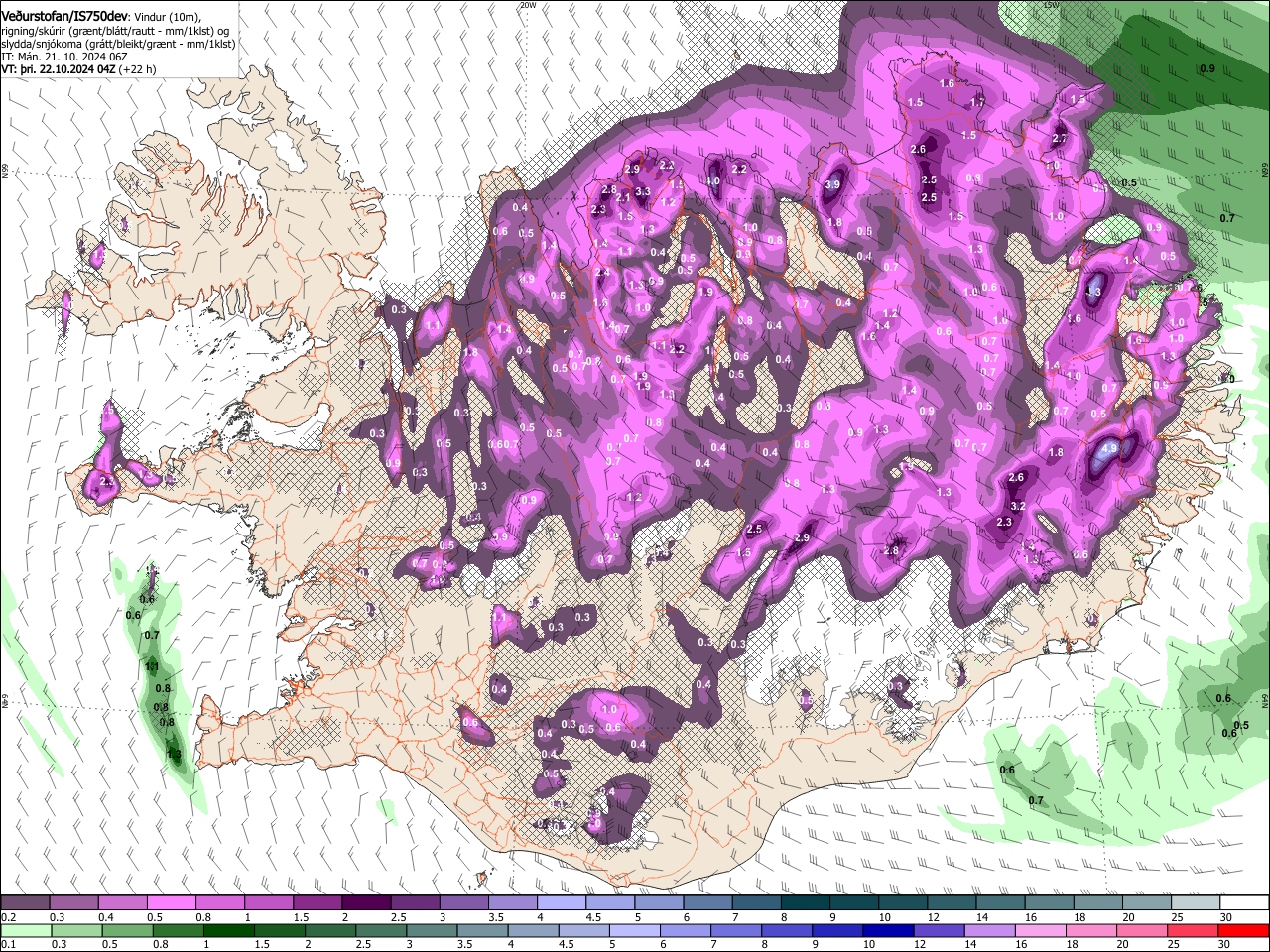Screen dimensions: 1270x952
Task: Pick lower scale dark green swatch between 1 and 1.5
Action: pyautogui.click(x=228, y=931)
